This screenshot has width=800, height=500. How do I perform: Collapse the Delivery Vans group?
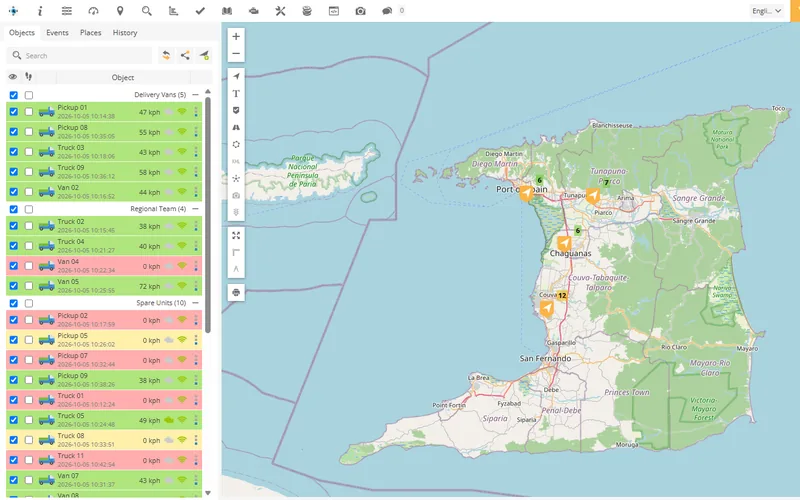pos(195,95)
